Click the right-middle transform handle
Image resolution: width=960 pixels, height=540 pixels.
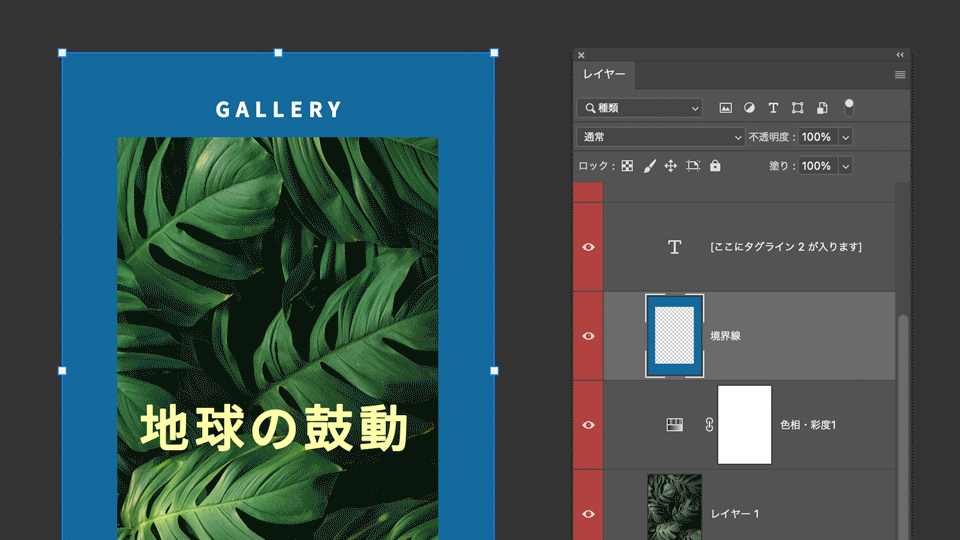(x=494, y=370)
